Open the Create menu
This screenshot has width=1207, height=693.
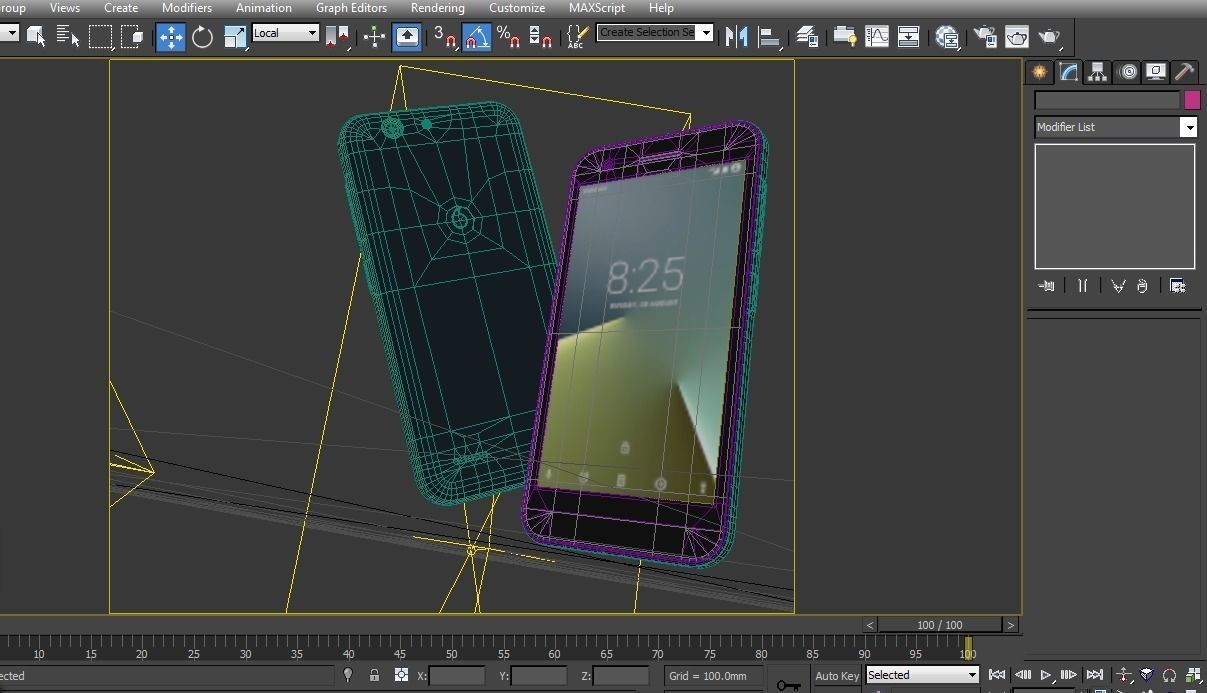121,8
